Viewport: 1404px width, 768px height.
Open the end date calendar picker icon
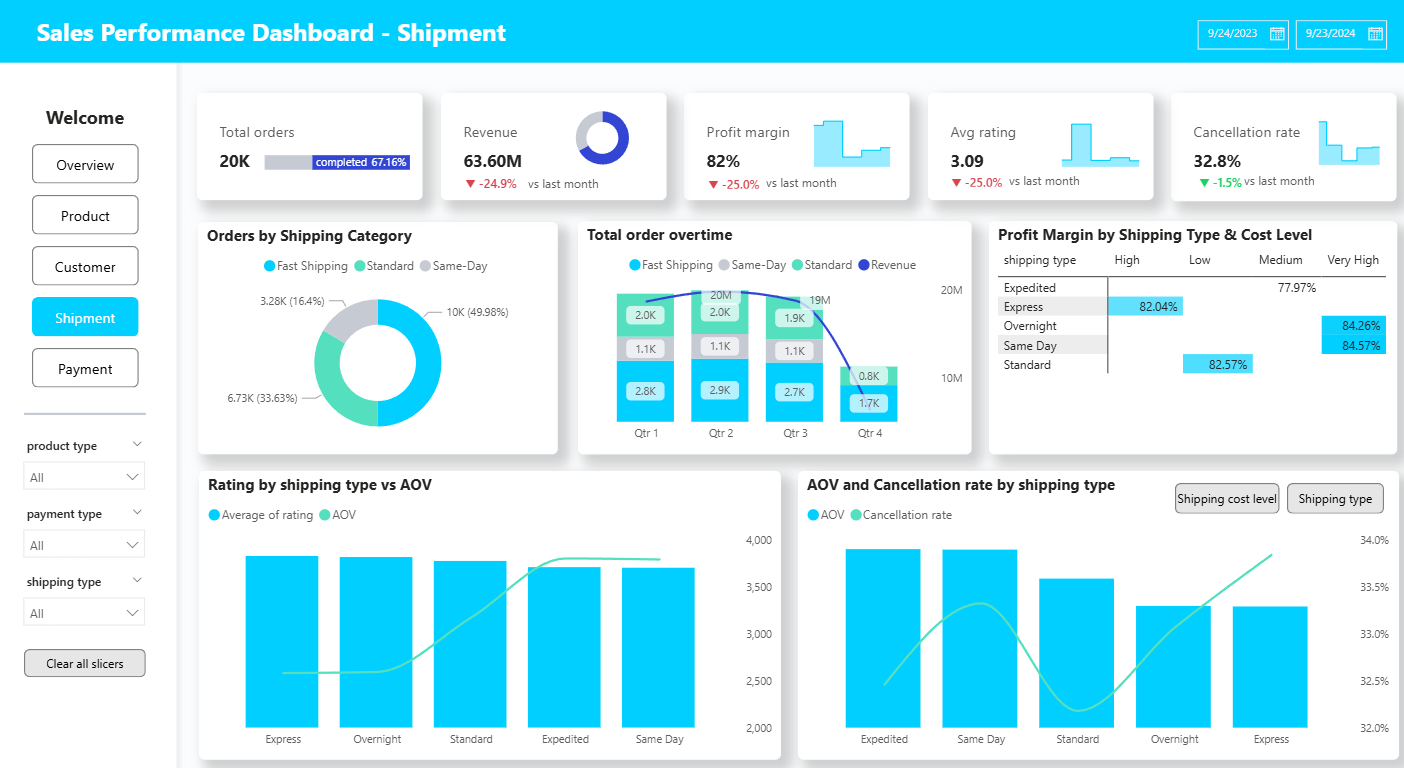pos(1375,34)
